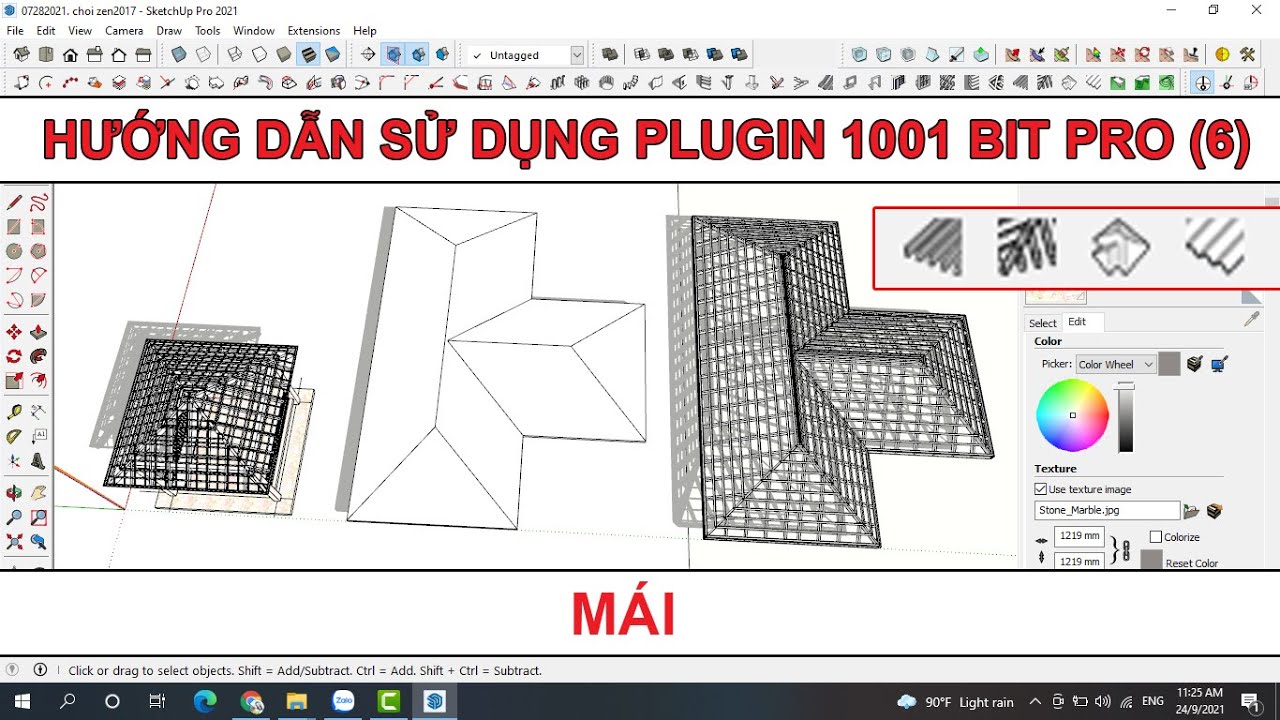
Task: Select the Rectangle tool
Action: [x=14, y=227]
